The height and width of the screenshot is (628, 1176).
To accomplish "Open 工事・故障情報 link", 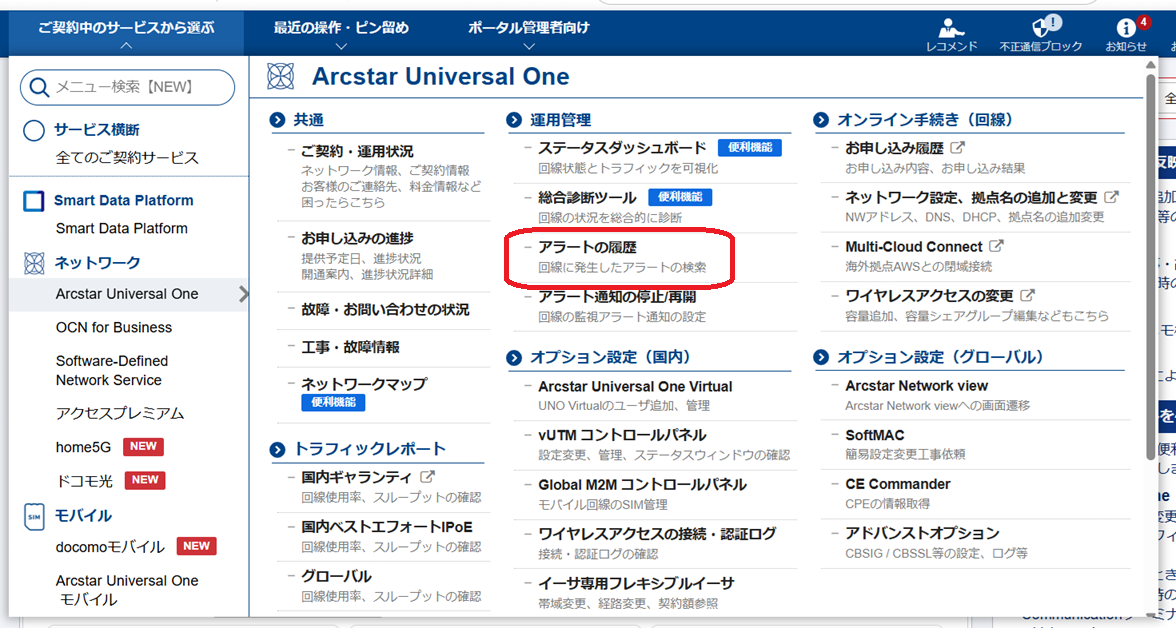I will [x=350, y=347].
